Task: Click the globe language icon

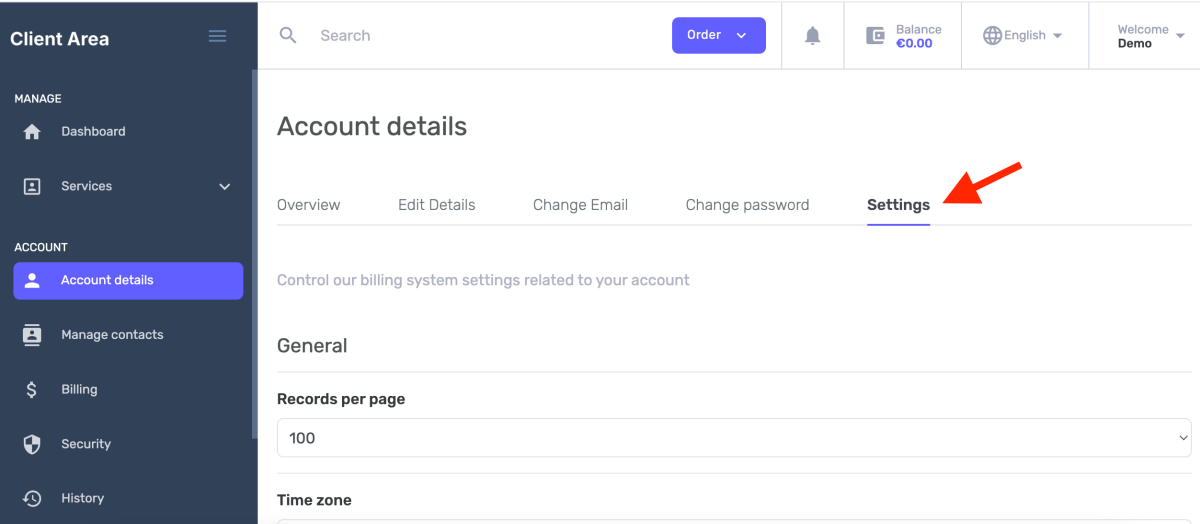Action: coord(992,35)
